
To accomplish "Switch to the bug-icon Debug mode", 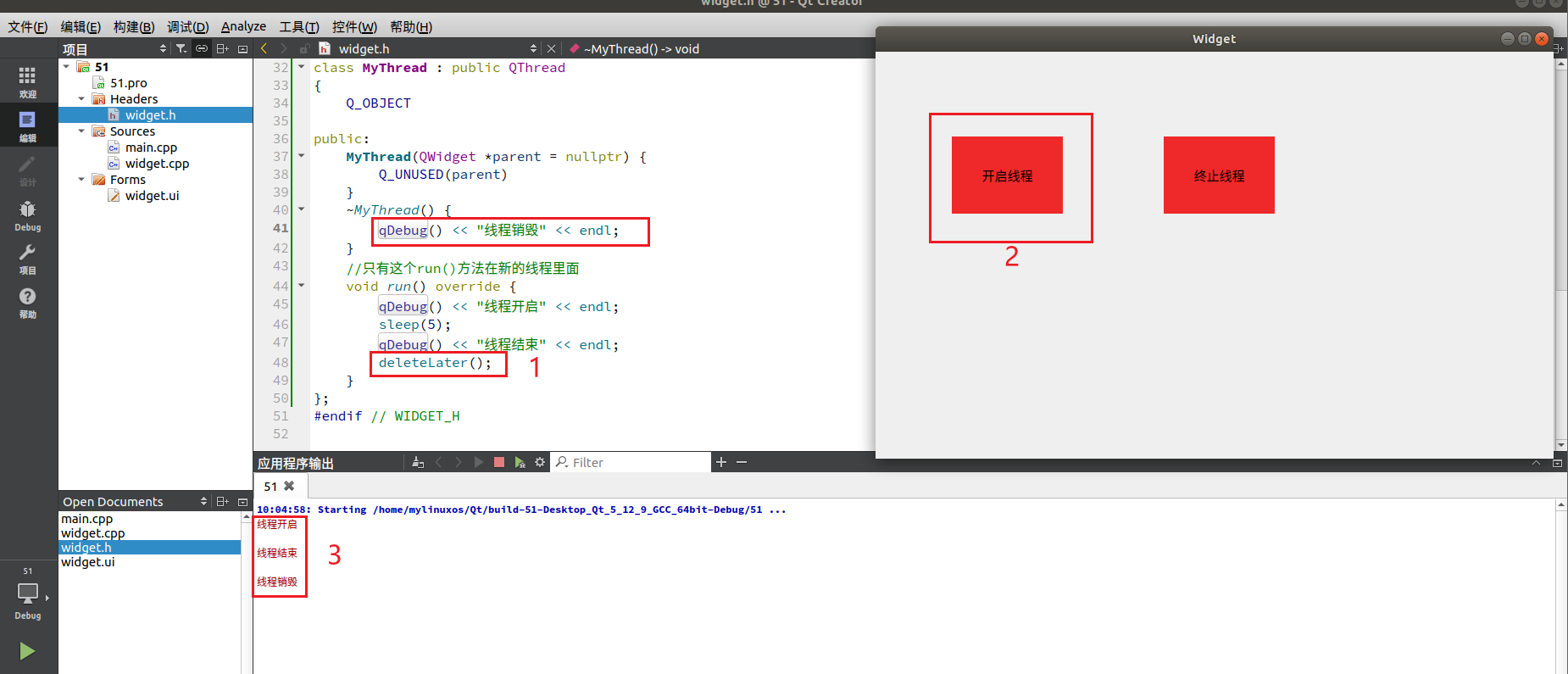I will 28,214.
